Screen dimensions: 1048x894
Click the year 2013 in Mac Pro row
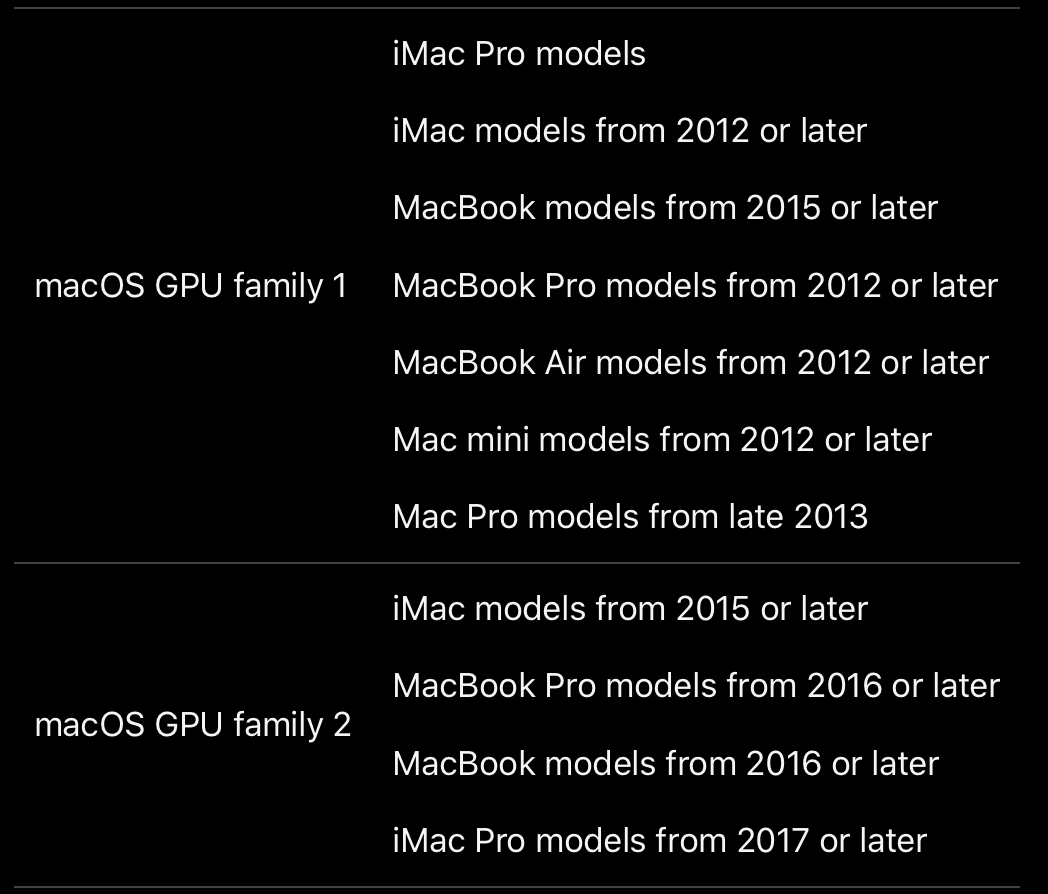[x=830, y=517]
